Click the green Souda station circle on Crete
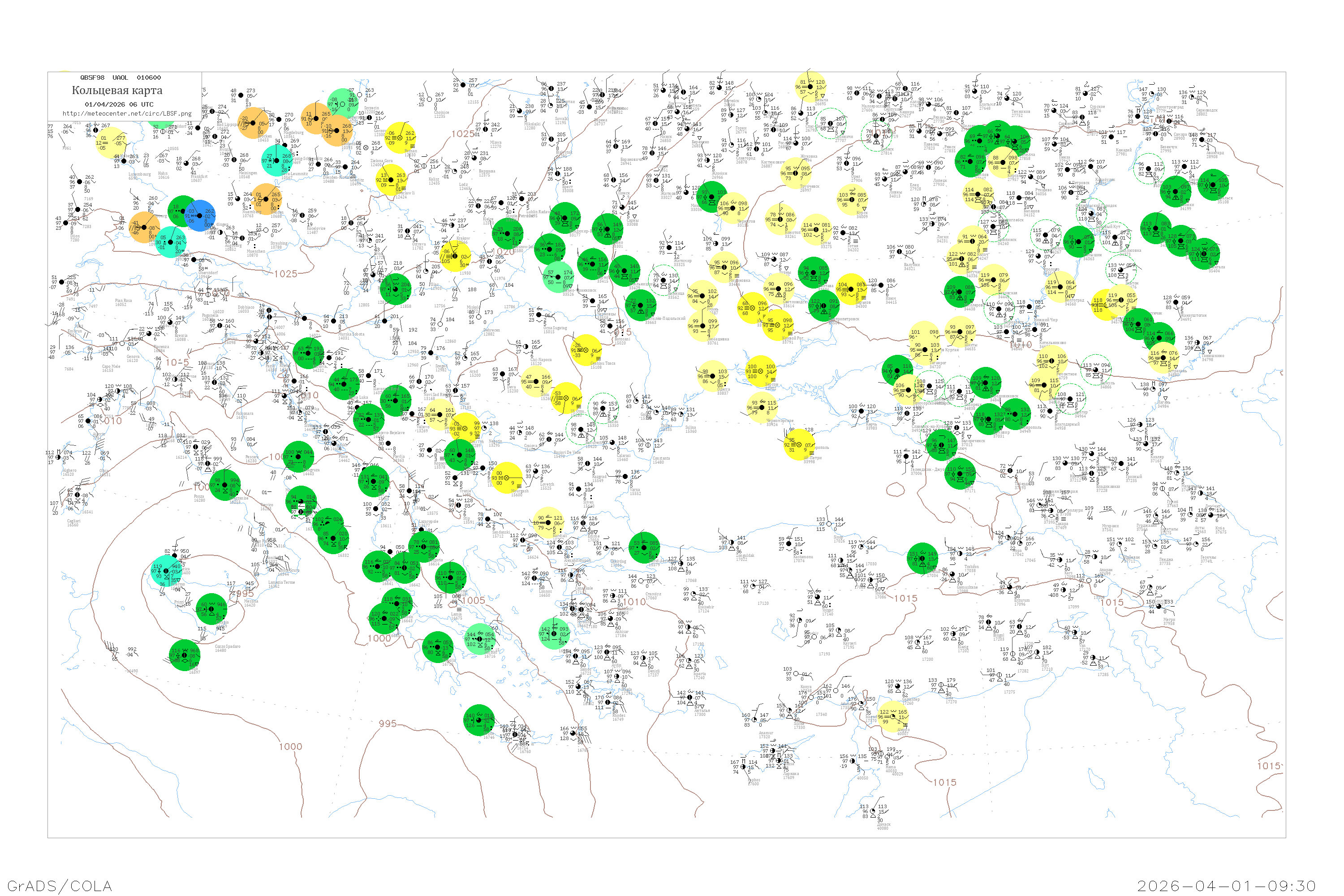This screenshot has width=1344, height=896. [x=479, y=720]
